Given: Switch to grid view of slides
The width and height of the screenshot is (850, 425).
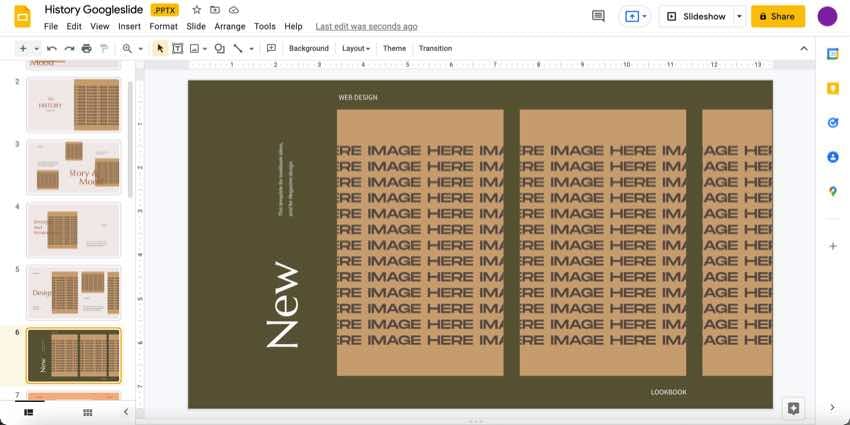Looking at the screenshot, I should pyautogui.click(x=87, y=412).
